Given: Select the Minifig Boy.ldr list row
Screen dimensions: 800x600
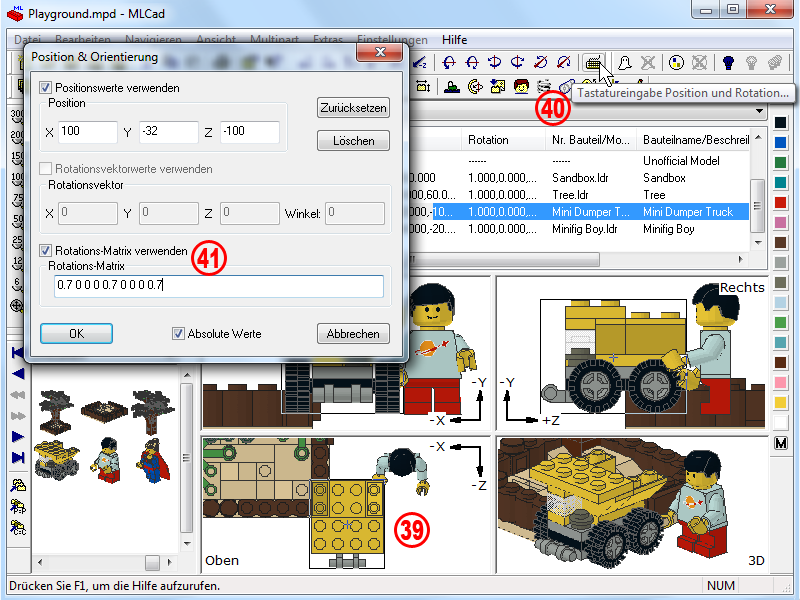Looking at the screenshot, I should pos(579,229).
